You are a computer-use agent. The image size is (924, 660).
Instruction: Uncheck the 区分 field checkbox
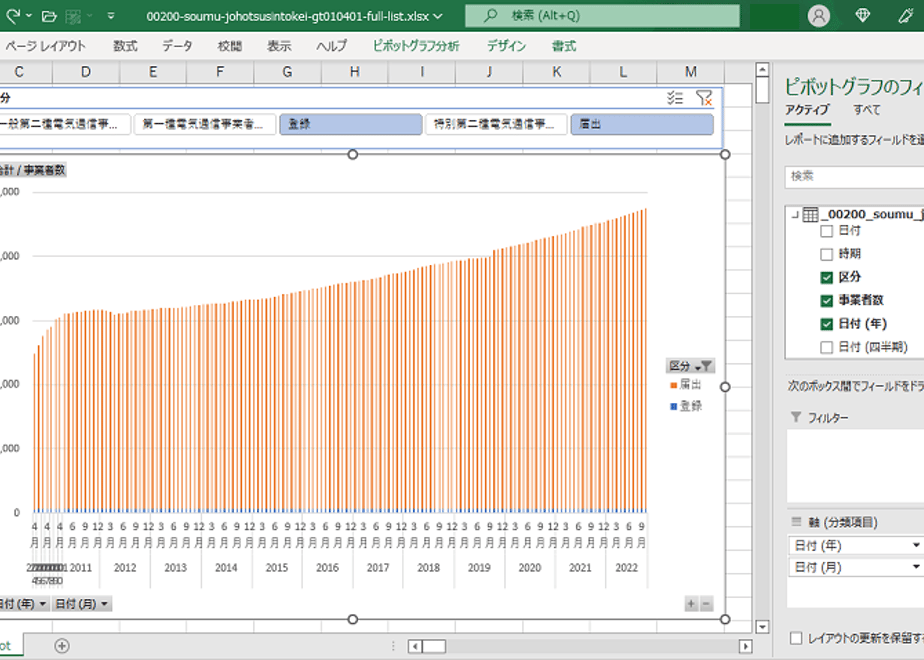tap(827, 278)
